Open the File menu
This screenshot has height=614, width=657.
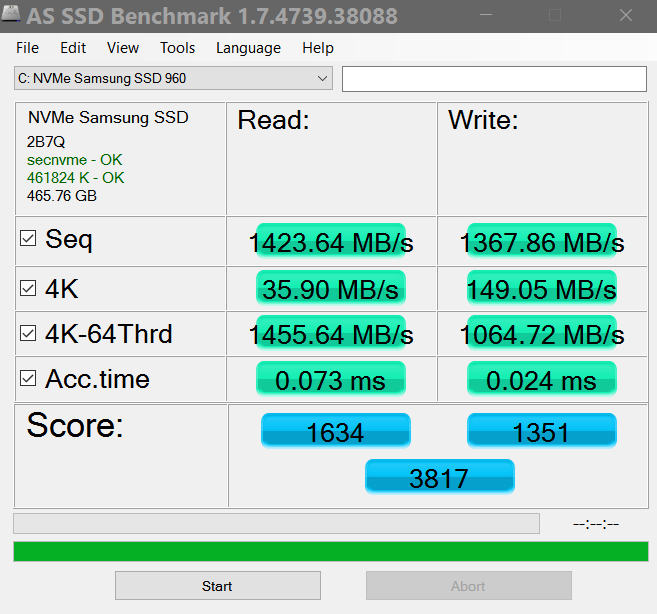27,48
